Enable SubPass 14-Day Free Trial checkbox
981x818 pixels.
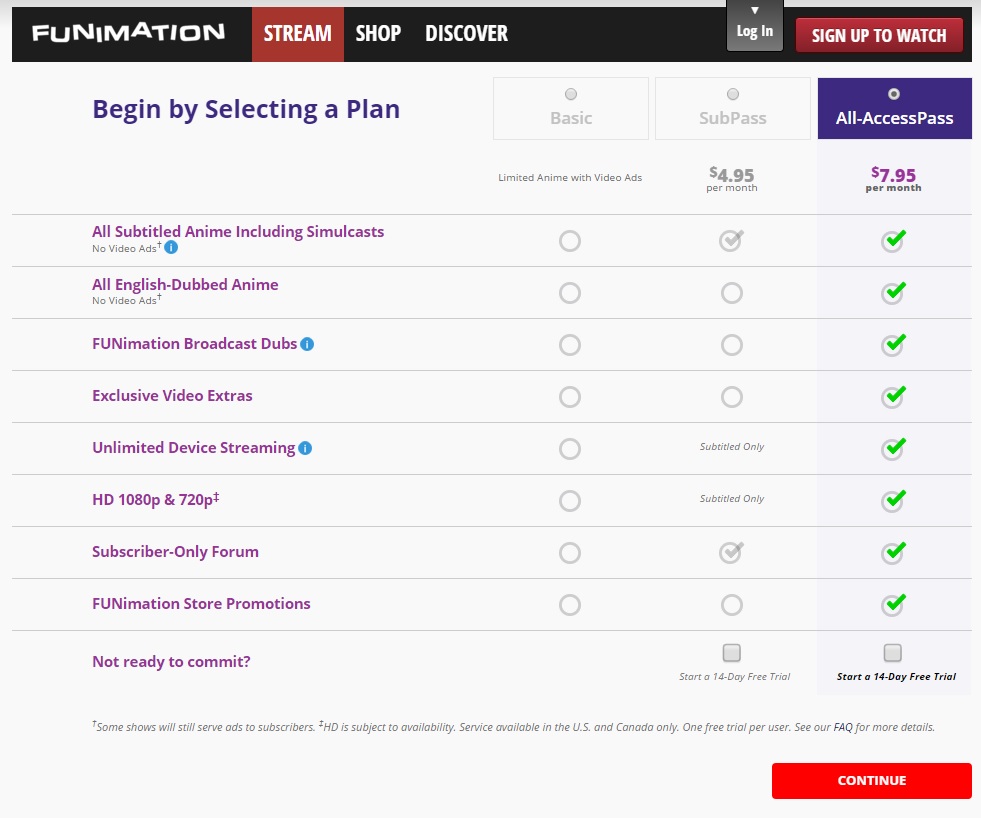[x=732, y=653]
